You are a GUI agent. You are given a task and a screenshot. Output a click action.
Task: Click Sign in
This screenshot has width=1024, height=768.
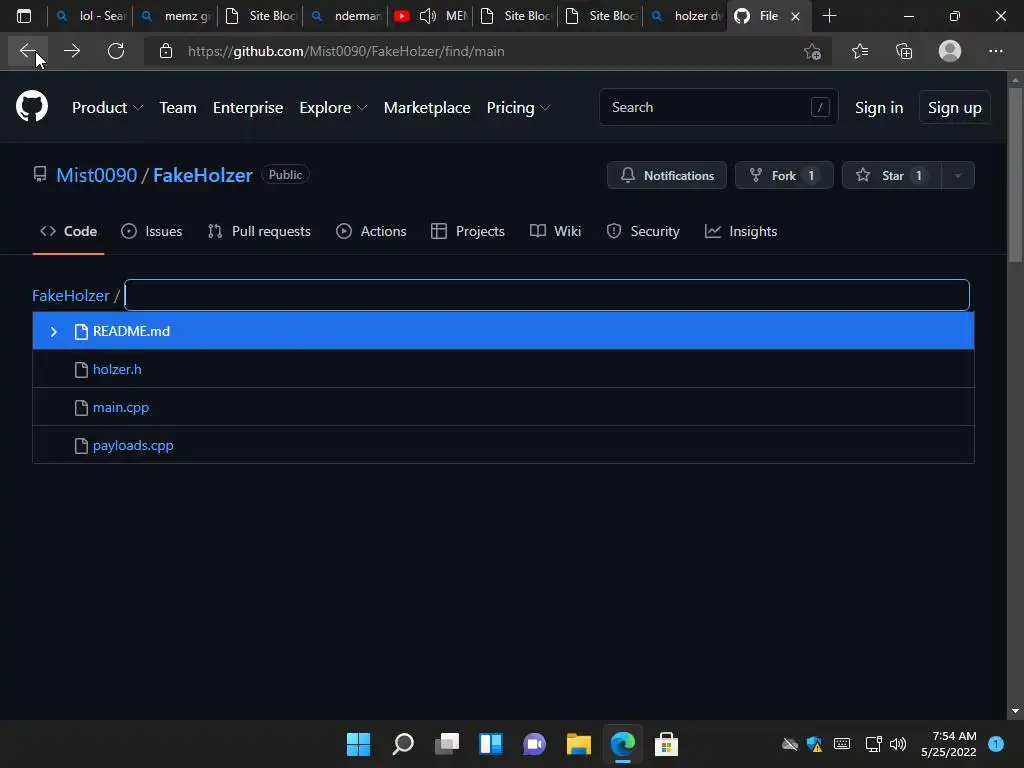[x=879, y=108]
